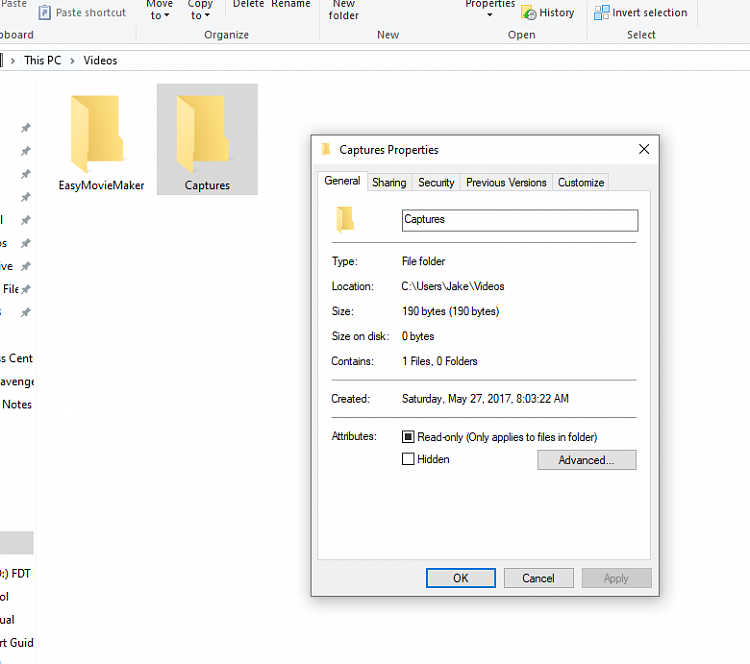Screen dimensions: 750x664
Task: Open the History icon in ribbon
Action: (x=529, y=13)
